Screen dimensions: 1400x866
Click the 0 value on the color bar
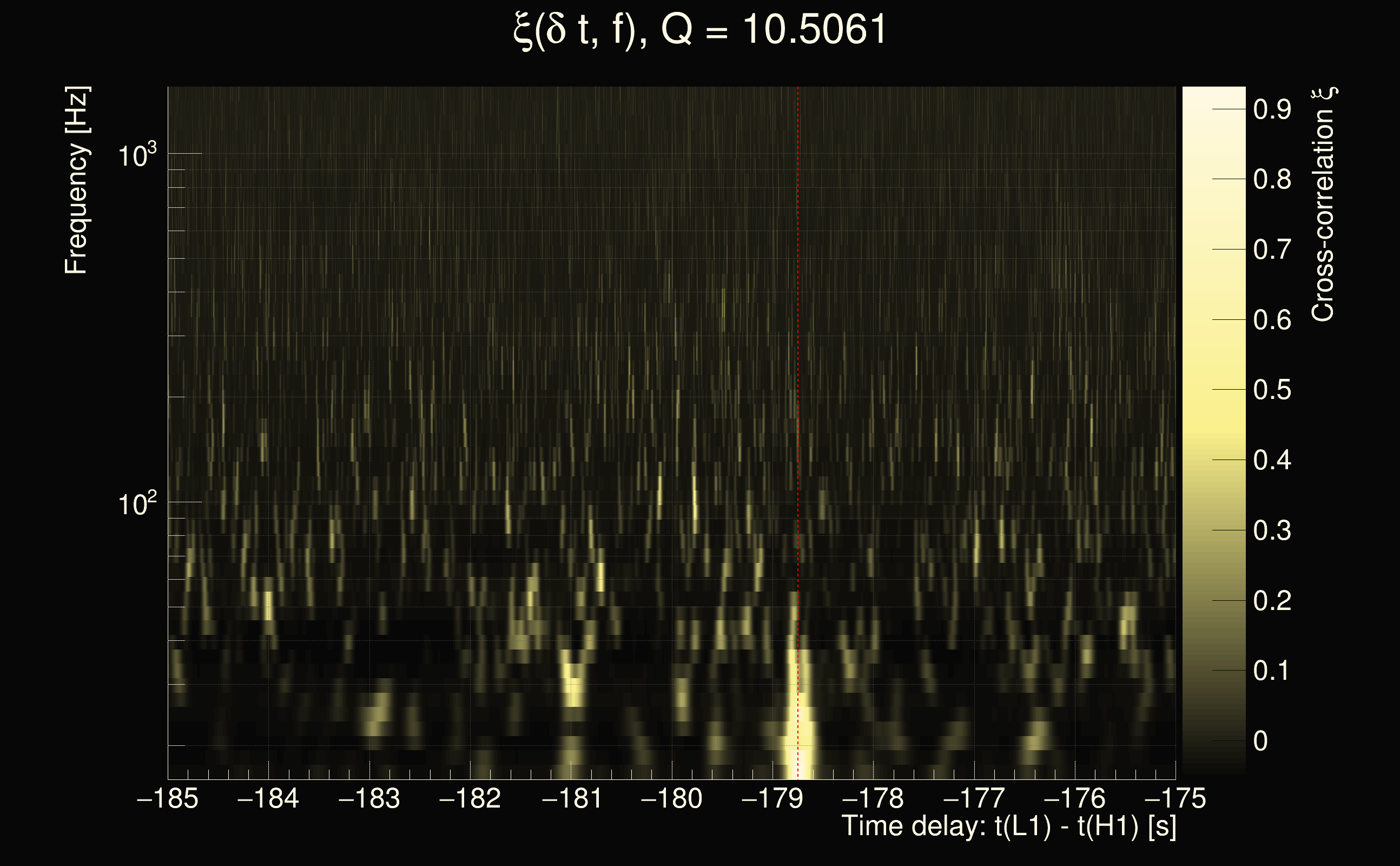(x=1260, y=741)
